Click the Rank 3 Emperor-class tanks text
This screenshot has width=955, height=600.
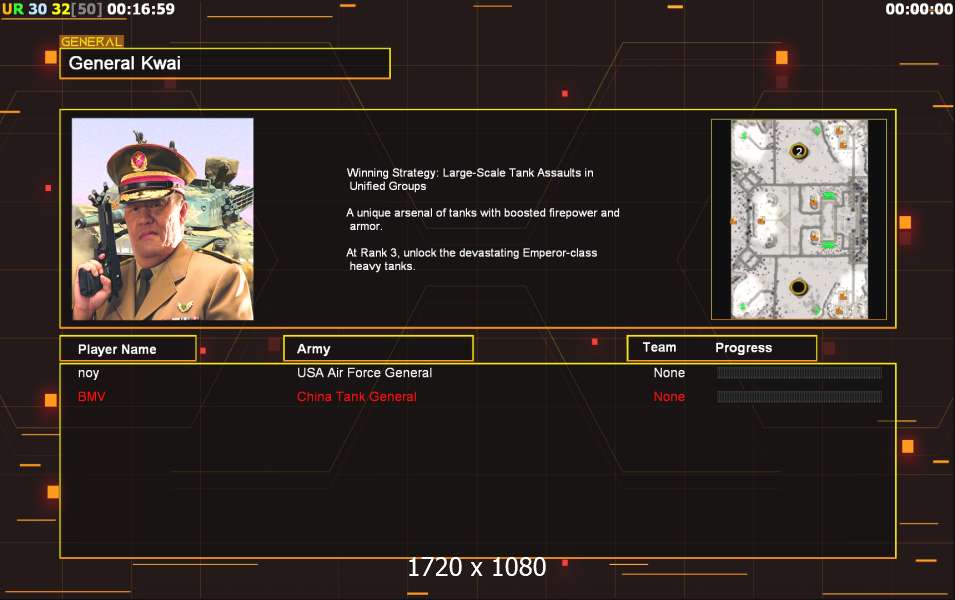tap(471, 259)
